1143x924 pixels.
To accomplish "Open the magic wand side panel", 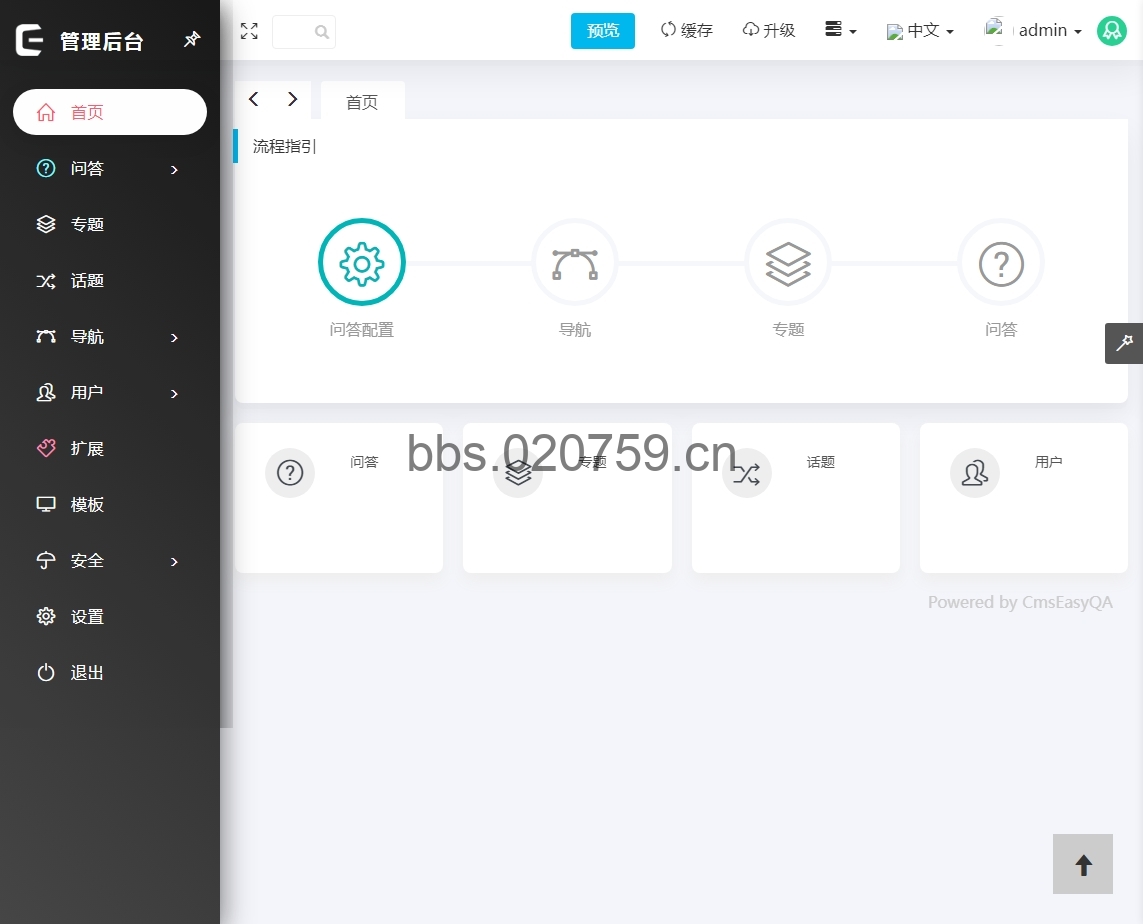I will click(1124, 343).
